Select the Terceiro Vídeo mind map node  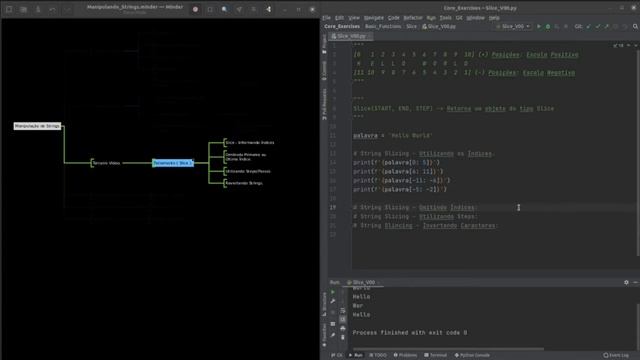(x=106, y=163)
